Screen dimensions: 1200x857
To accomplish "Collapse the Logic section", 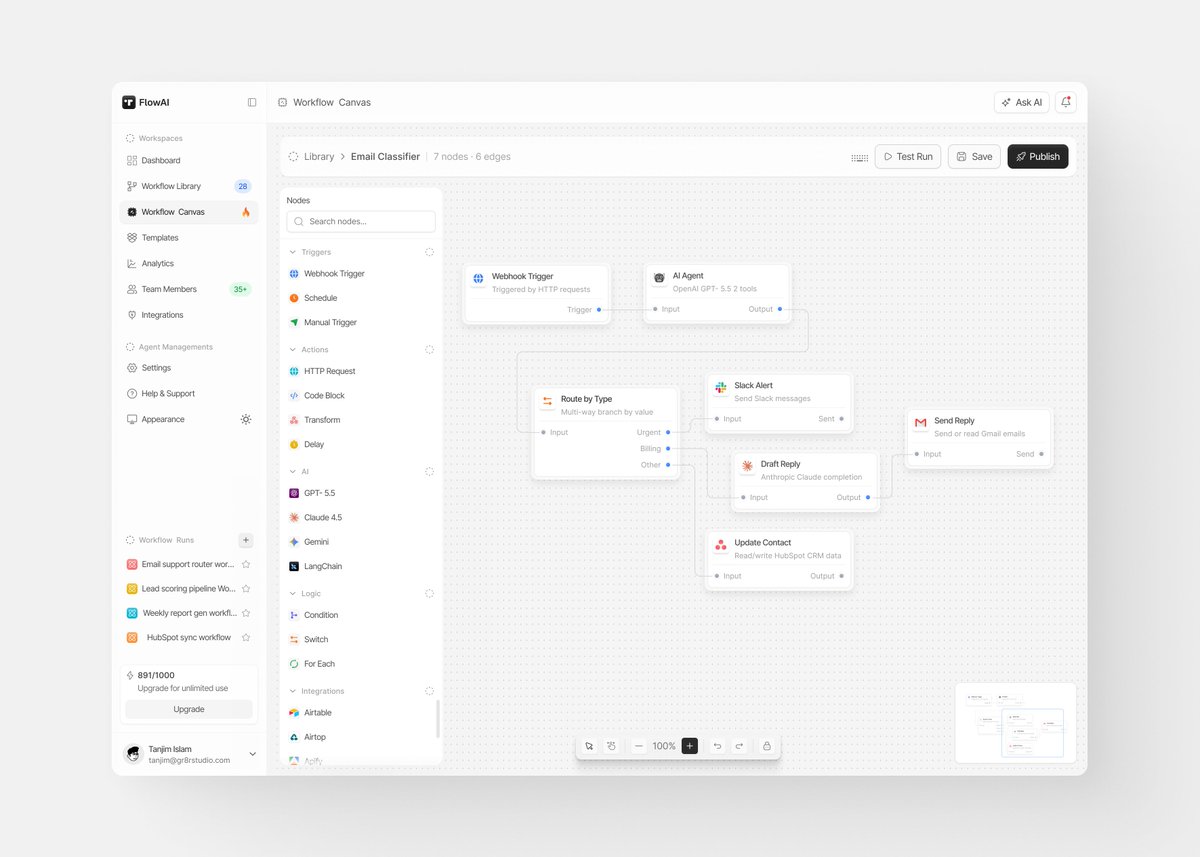I will point(293,594).
